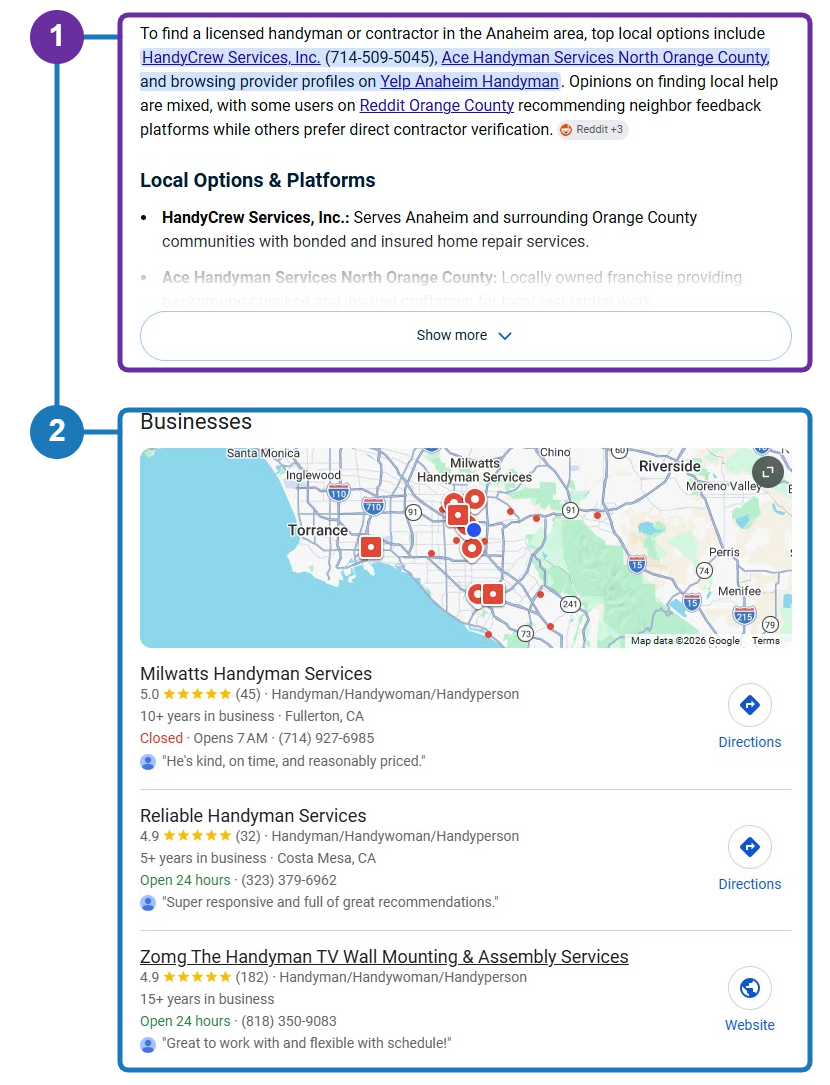Click "Map data ©2026 Google" attribution

[685, 641]
